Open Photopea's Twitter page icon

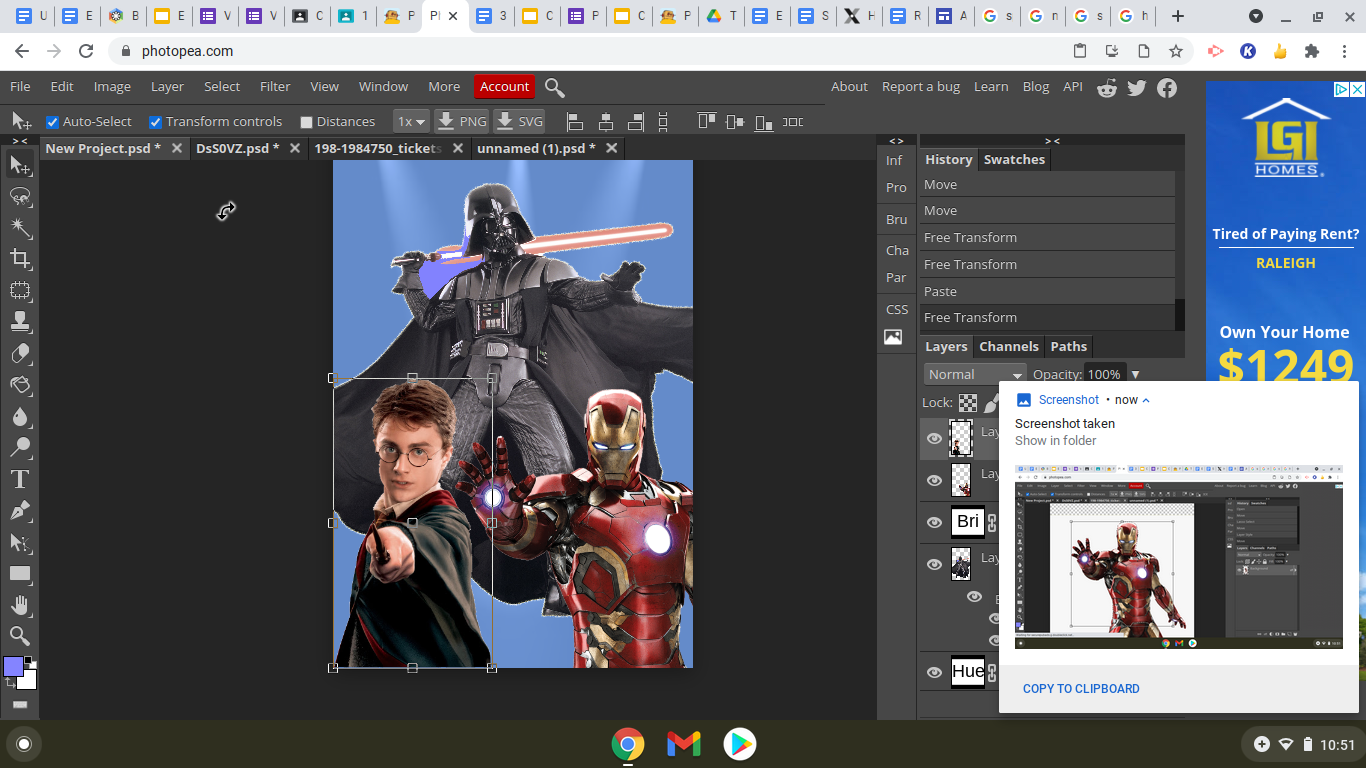click(1137, 88)
